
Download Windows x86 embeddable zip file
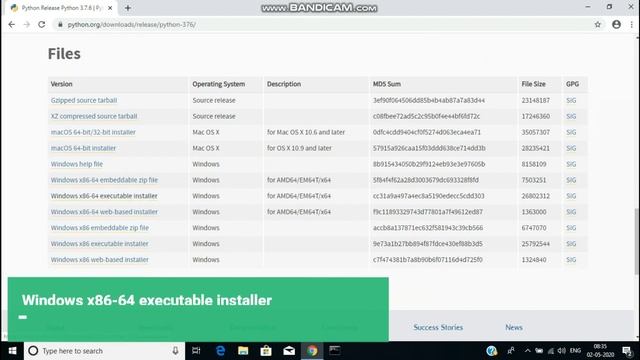pos(100,227)
